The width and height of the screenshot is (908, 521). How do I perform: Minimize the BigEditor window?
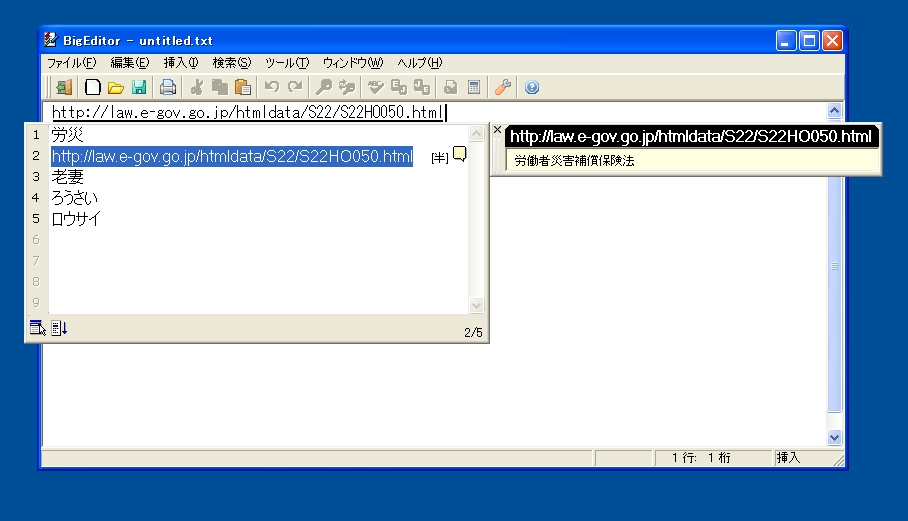786,41
